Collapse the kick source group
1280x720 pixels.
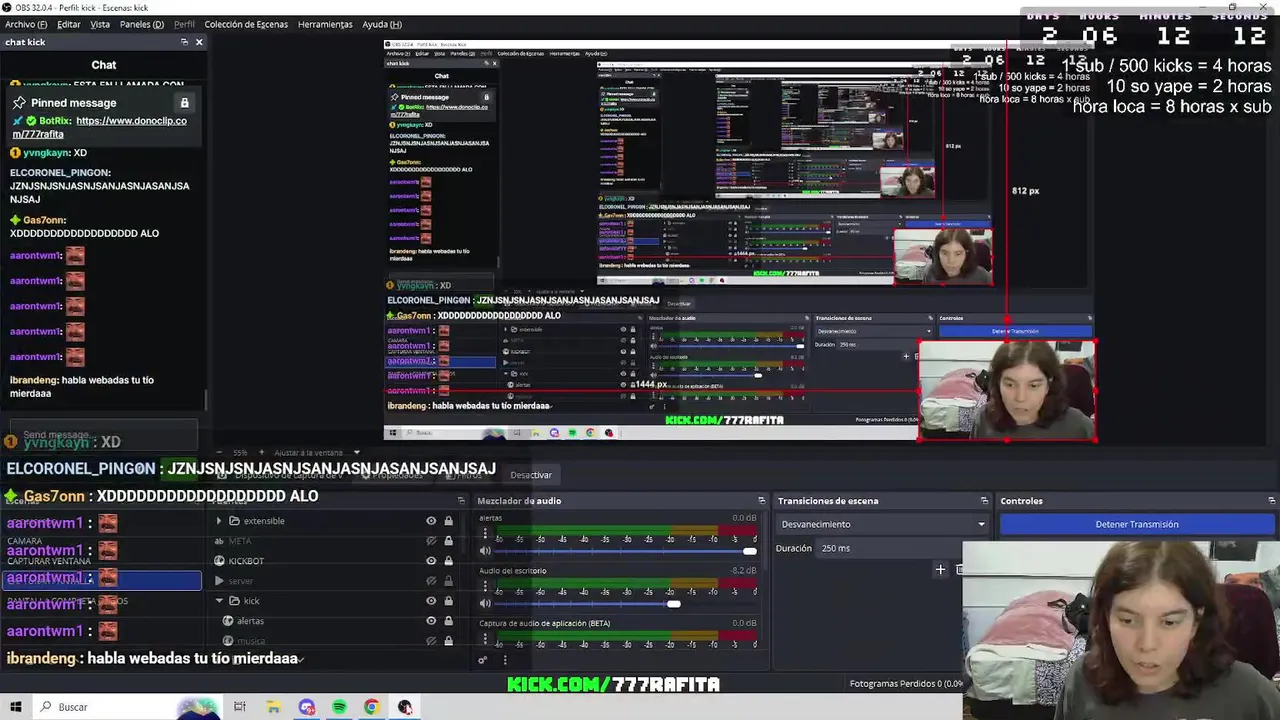pos(219,601)
